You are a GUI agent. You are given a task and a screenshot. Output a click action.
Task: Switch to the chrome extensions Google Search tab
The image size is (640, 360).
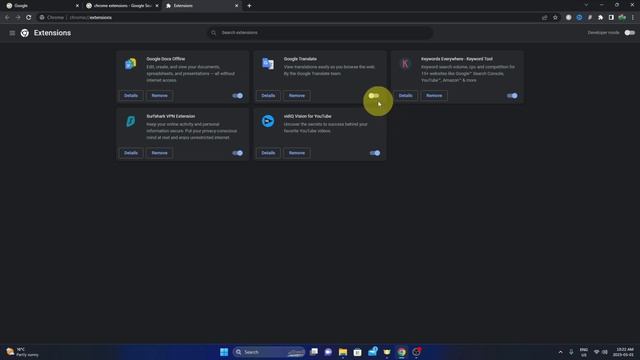tap(121, 6)
